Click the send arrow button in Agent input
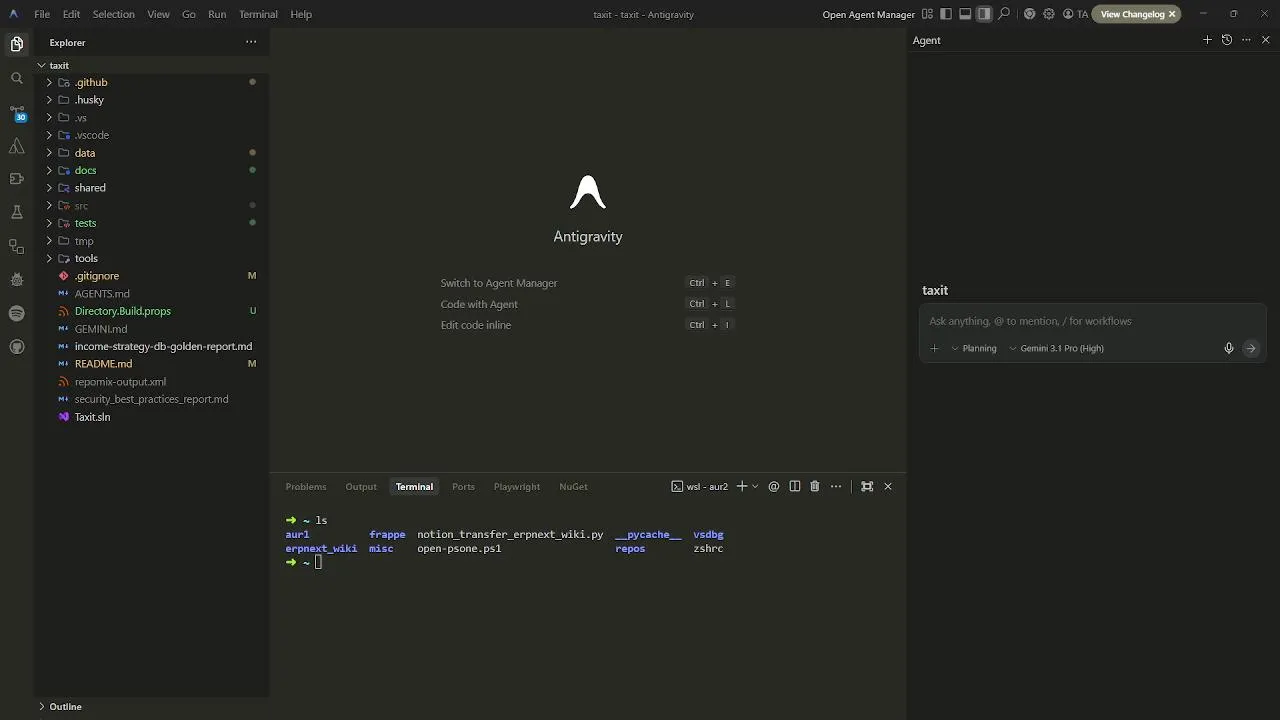Viewport: 1280px width, 720px height. 1250,348
